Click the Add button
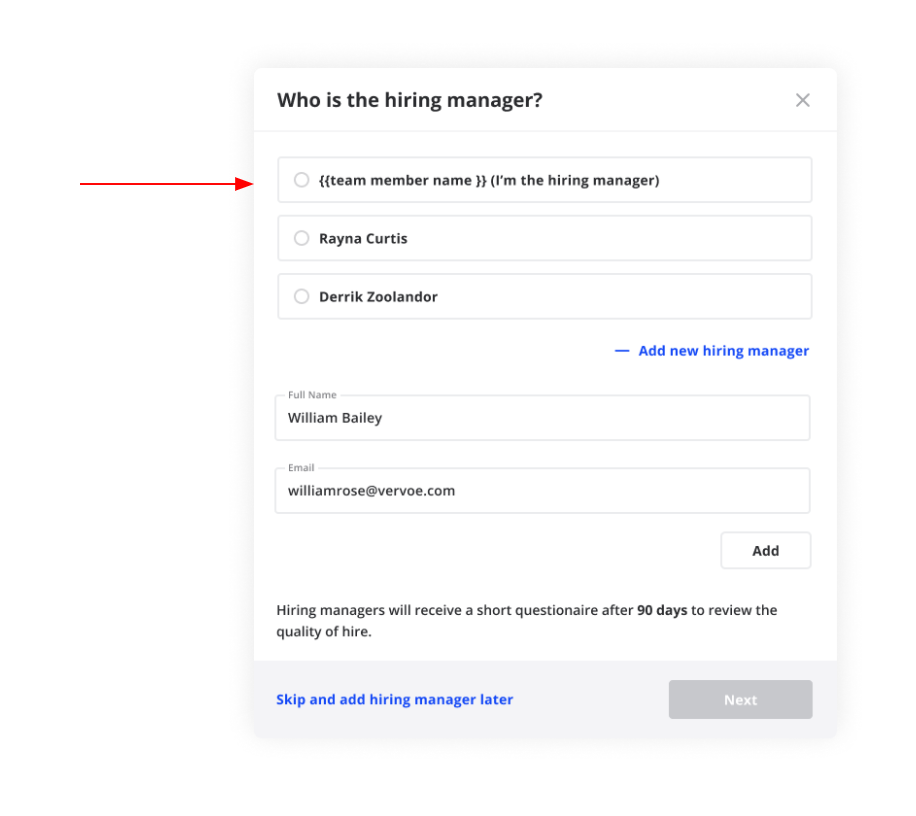The width and height of the screenshot is (916, 816). click(765, 550)
